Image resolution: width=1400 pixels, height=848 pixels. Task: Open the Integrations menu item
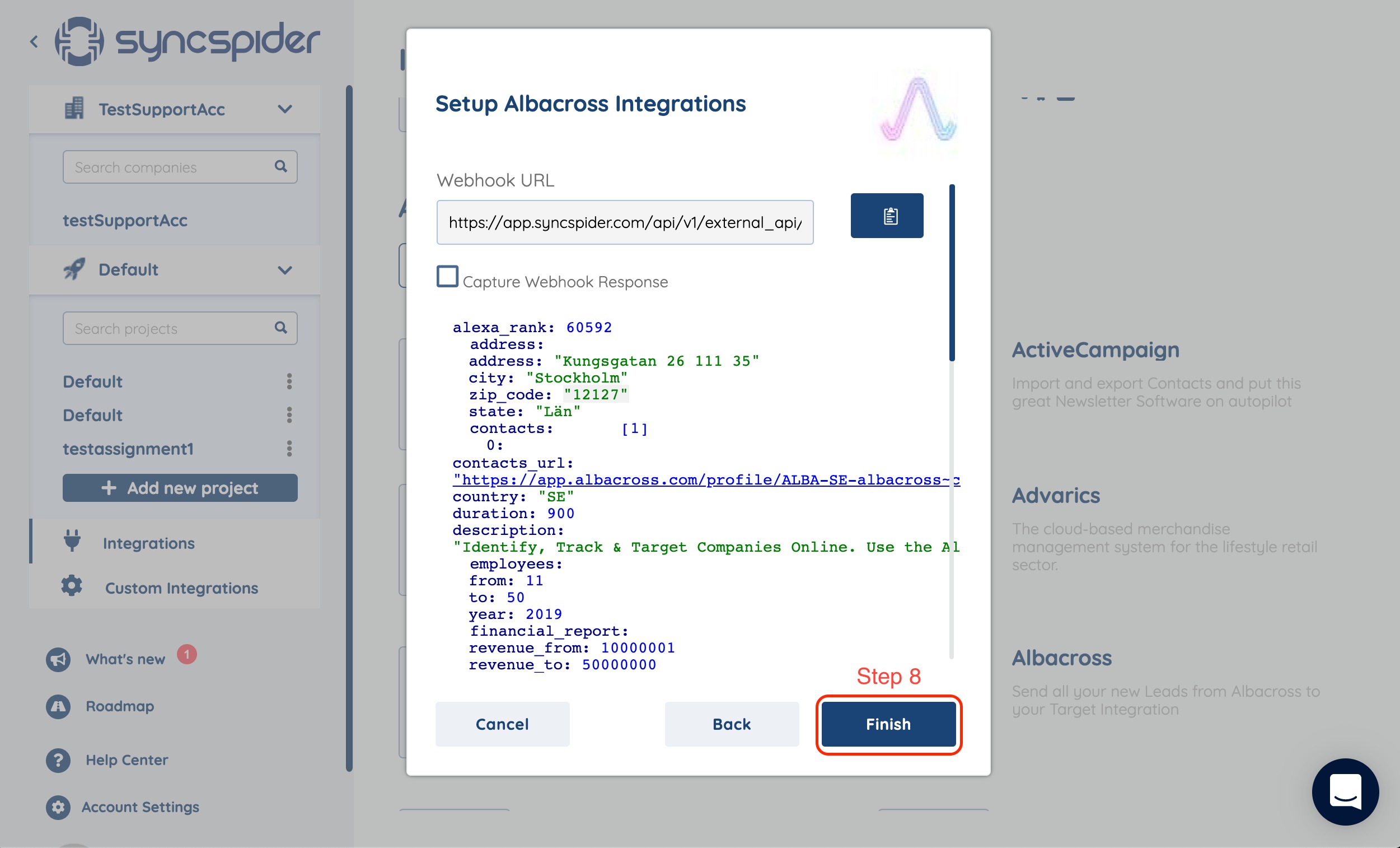[x=148, y=543]
